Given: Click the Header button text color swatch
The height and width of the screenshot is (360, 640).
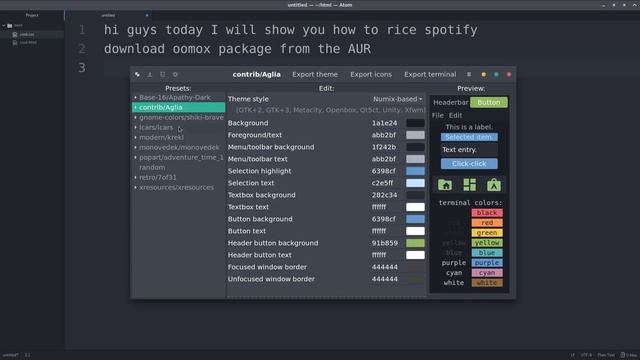Looking at the screenshot, I should [415, 255].
